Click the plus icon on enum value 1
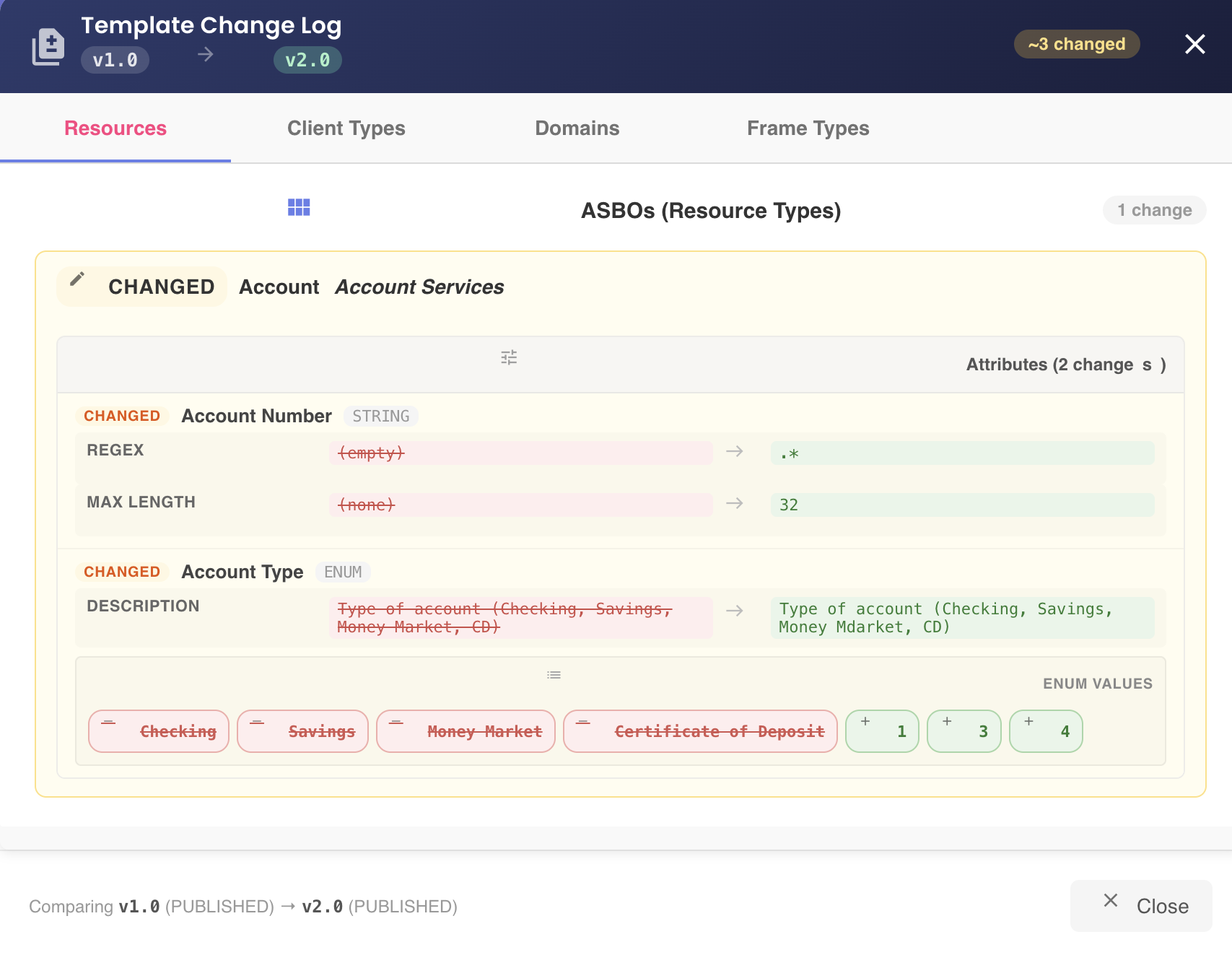Viewport: 1232px width, 968px height. tap(865, 721)
